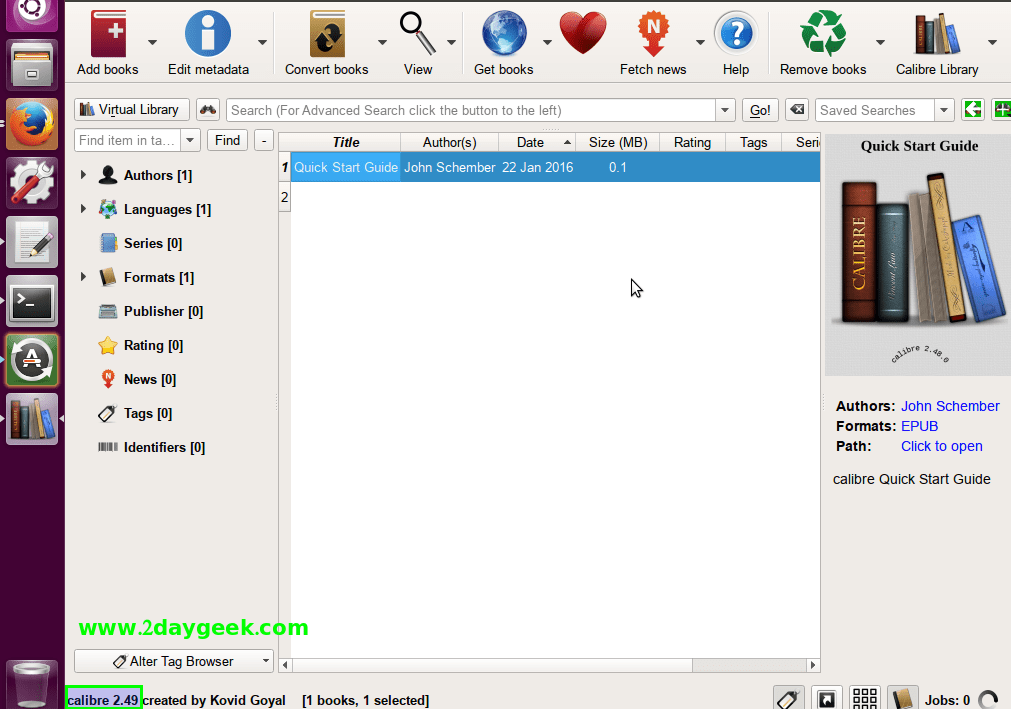Screen dimensions: 1011x709
Task: Collapse all with the minus button
Action: click(x=264, y=141)
